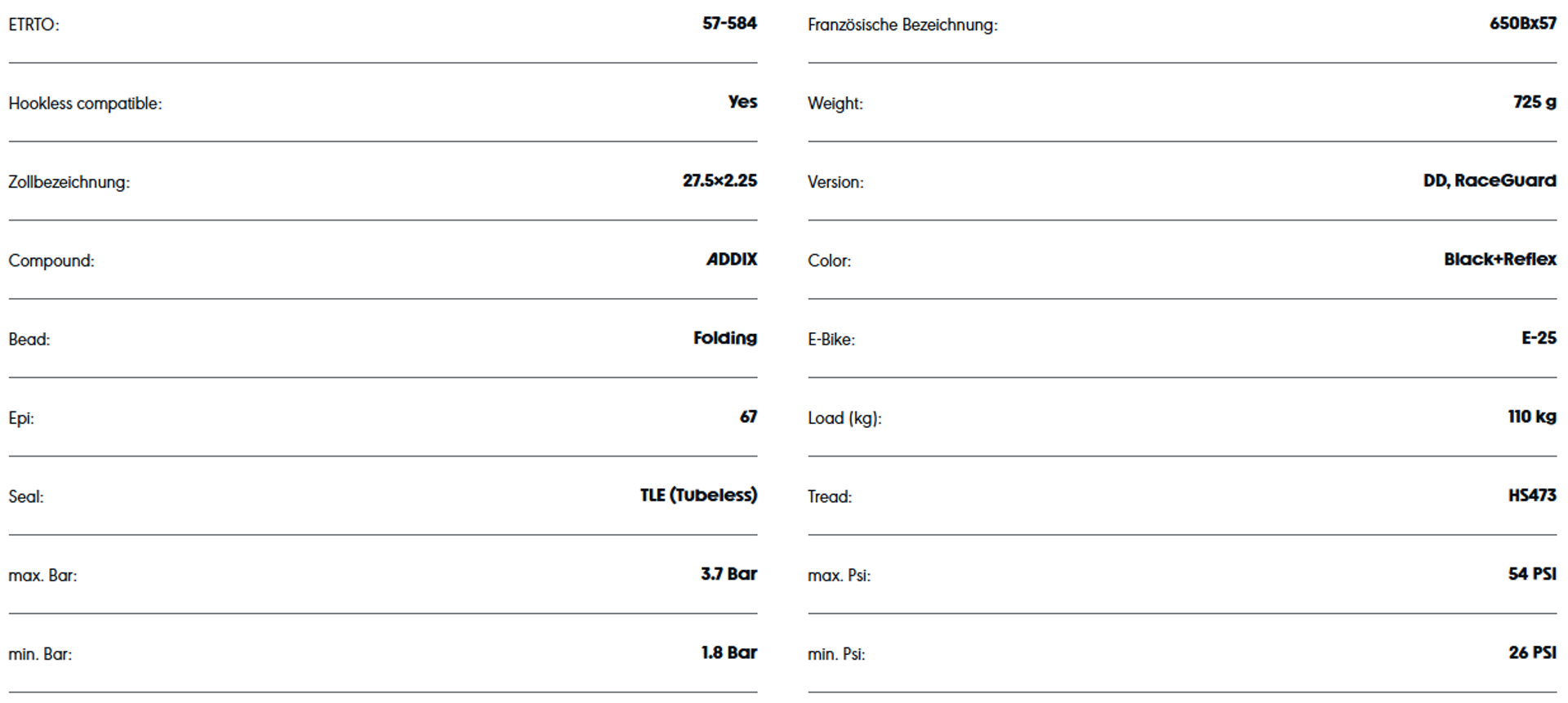Click the HS473 tread value
This screenshot has height=703, width=1568.
click(1532, 496)
